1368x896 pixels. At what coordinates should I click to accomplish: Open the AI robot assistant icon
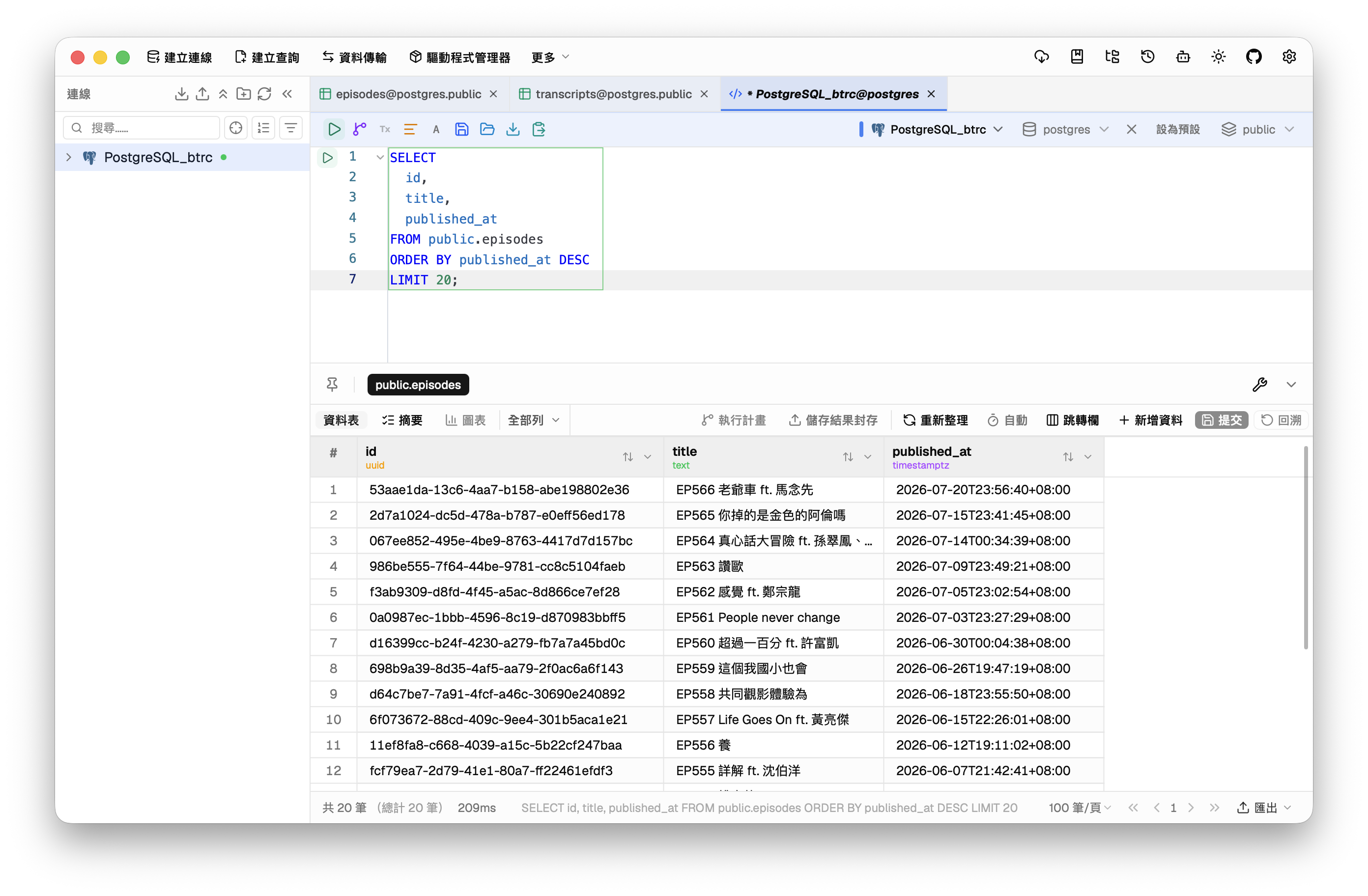[x=1183, y=57]
